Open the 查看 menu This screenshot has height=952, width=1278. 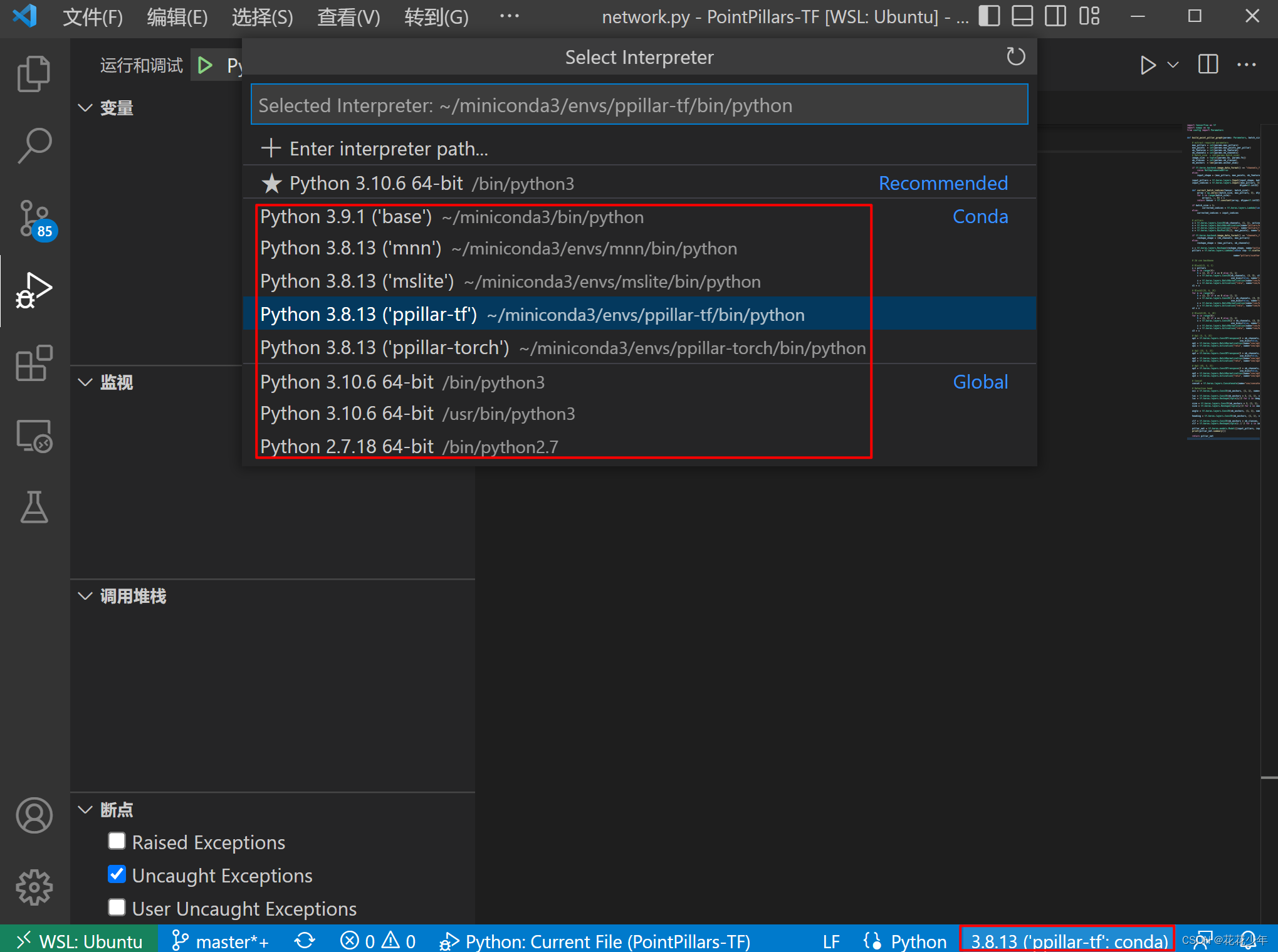pyautogui.click(x=348, y=17)
